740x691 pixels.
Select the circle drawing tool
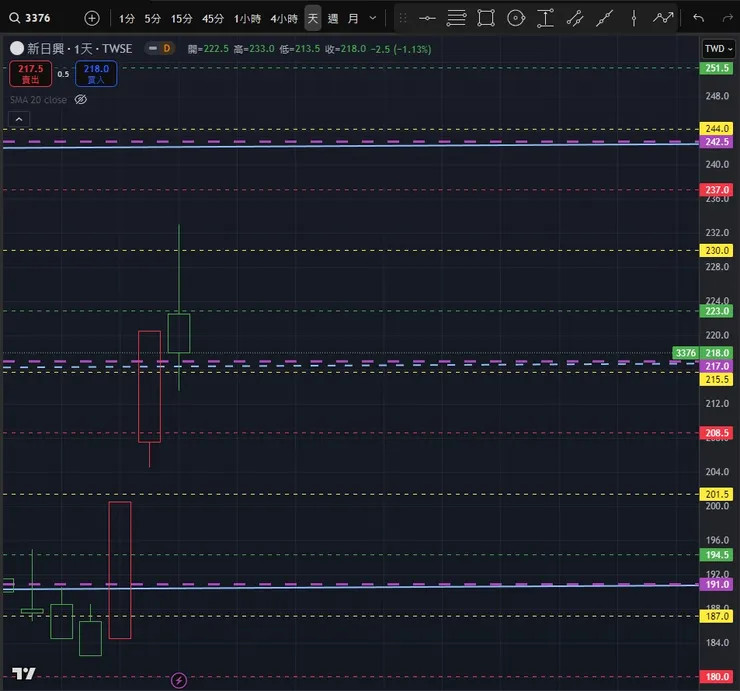[x=516, y=18]
